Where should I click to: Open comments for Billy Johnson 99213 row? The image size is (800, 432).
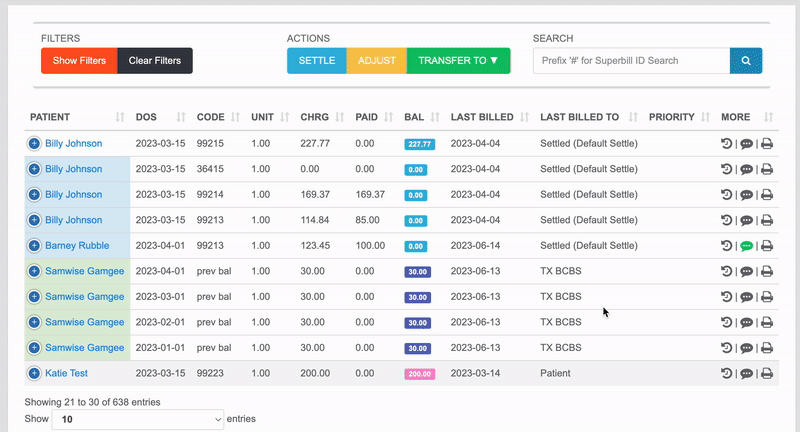tap(746, 220)
